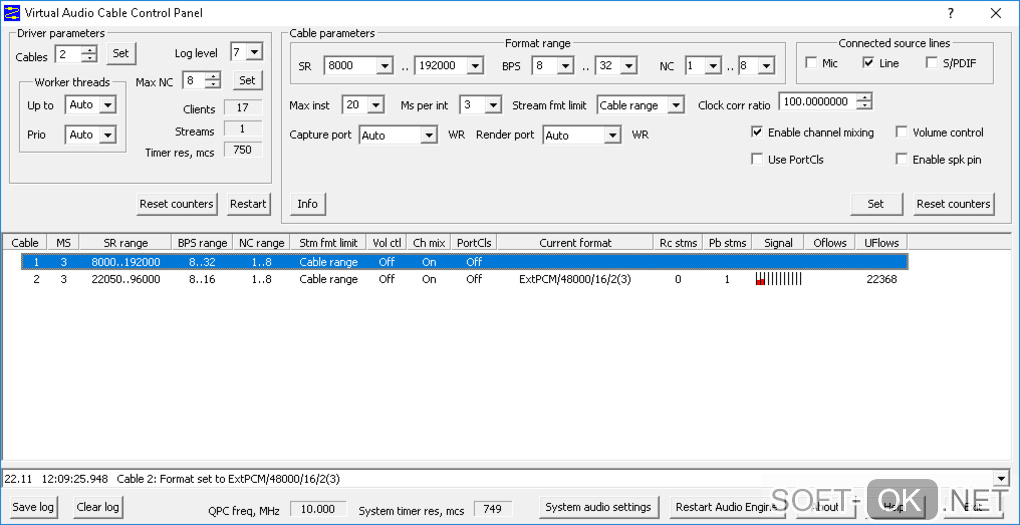The width and height of the screenshot is (1020, 525).
Task: Expand the log message history dropdown
Action: [x=1001, y=479]
